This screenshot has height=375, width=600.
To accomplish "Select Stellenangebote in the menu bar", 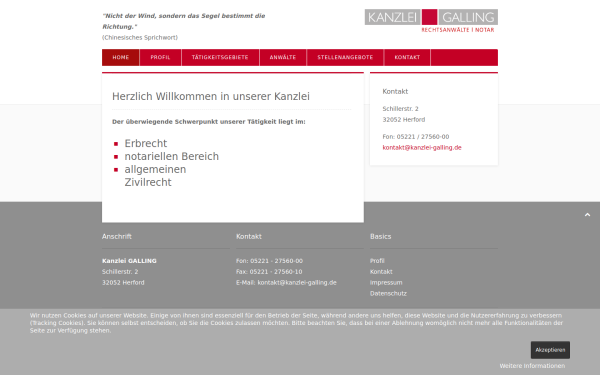I will (x=345, y=57).
